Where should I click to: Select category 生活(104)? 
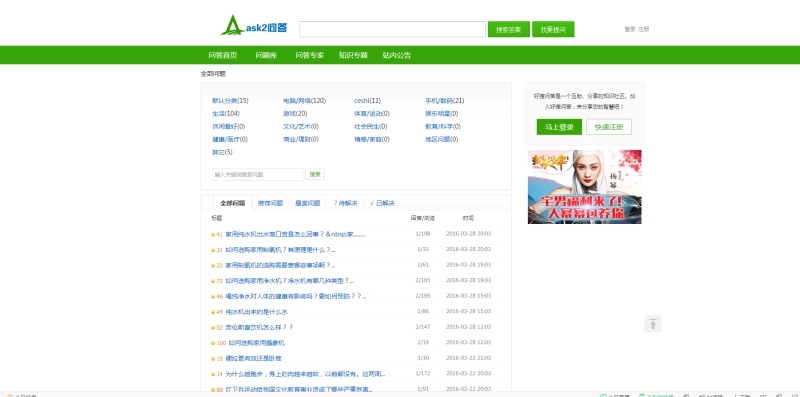226,113
